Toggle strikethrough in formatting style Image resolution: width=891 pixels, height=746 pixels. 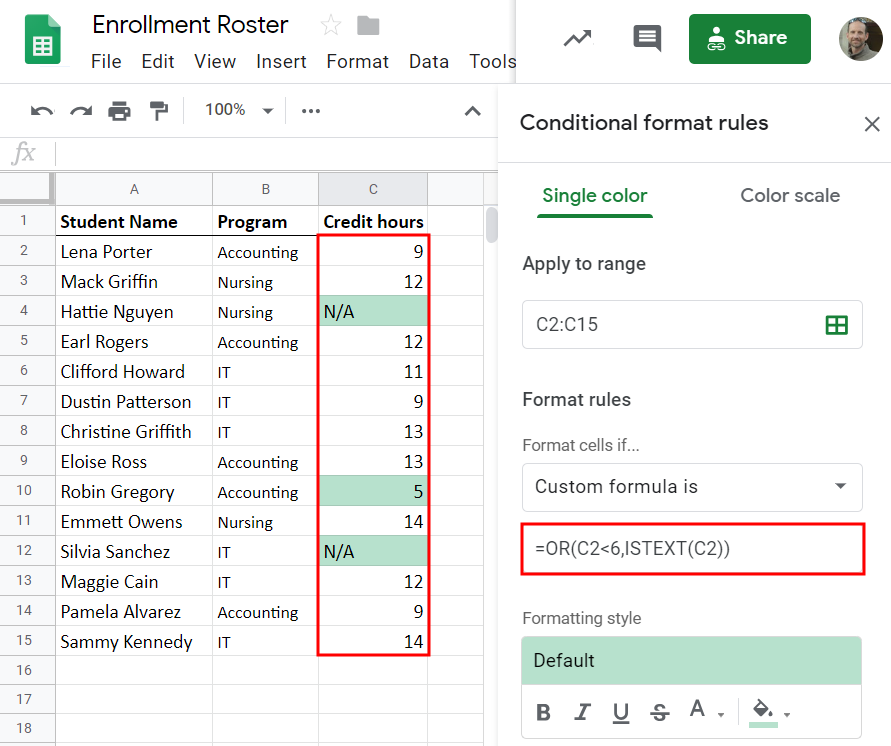660,712
